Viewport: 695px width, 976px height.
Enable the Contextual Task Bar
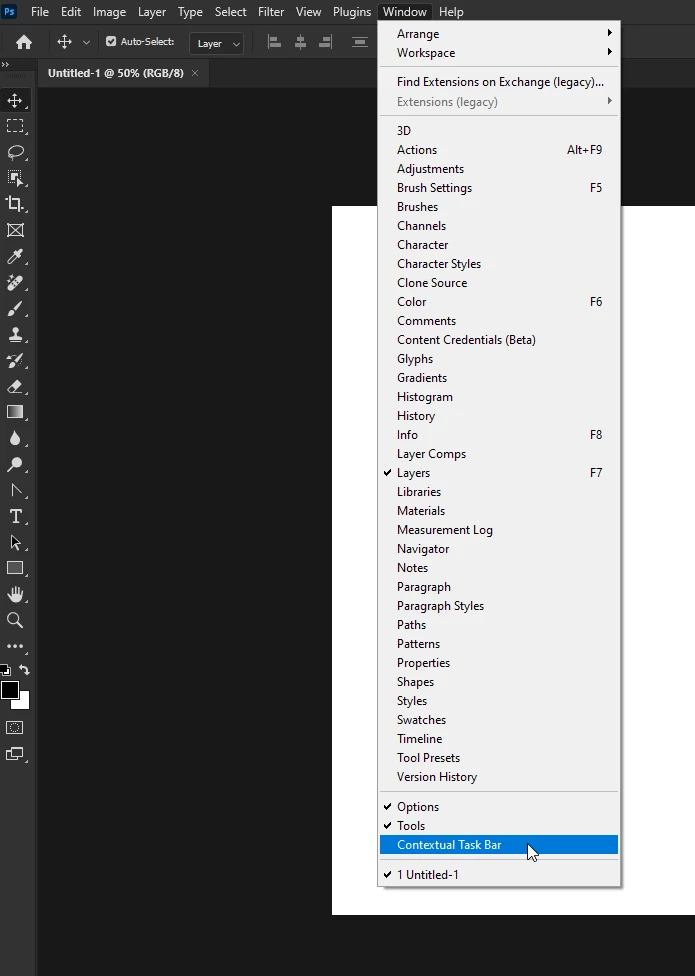click(x=500, y=845)
